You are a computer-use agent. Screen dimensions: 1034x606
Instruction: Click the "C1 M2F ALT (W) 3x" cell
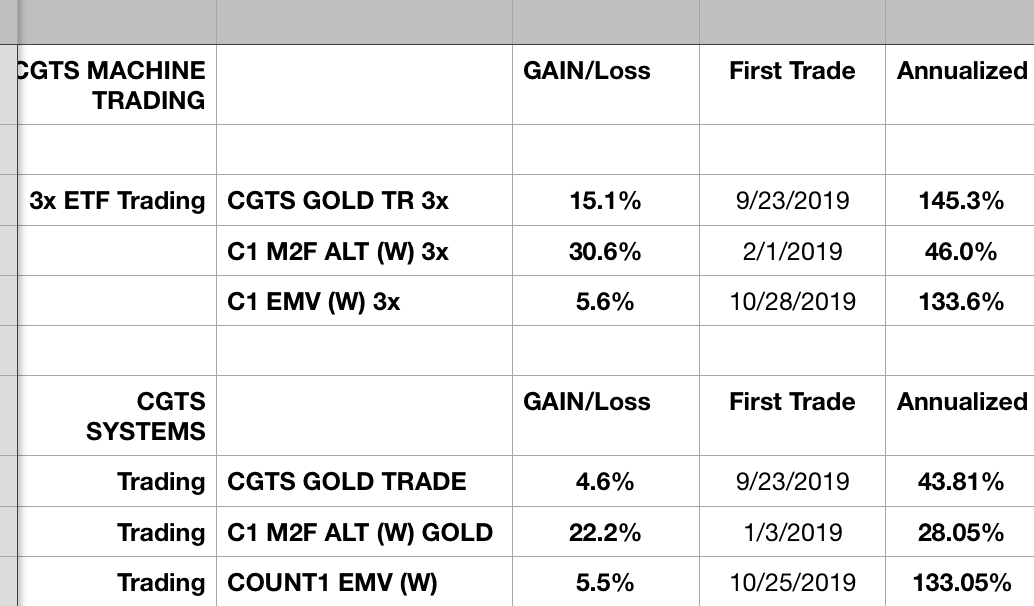[338, 252]
